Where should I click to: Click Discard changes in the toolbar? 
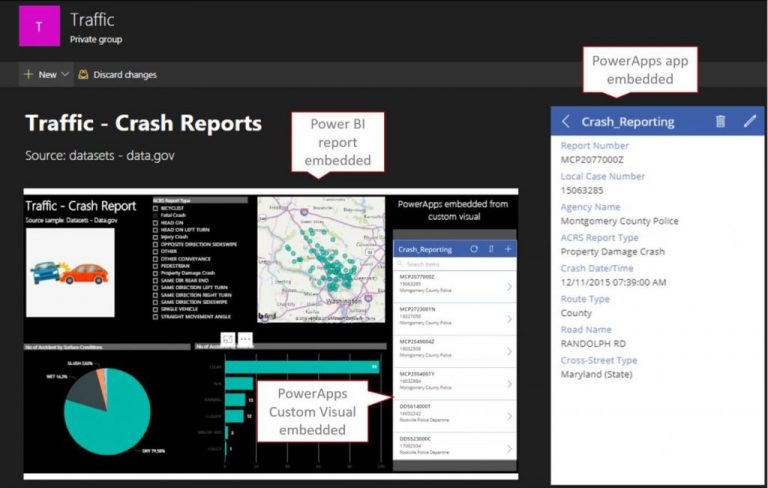click(118, 74)
